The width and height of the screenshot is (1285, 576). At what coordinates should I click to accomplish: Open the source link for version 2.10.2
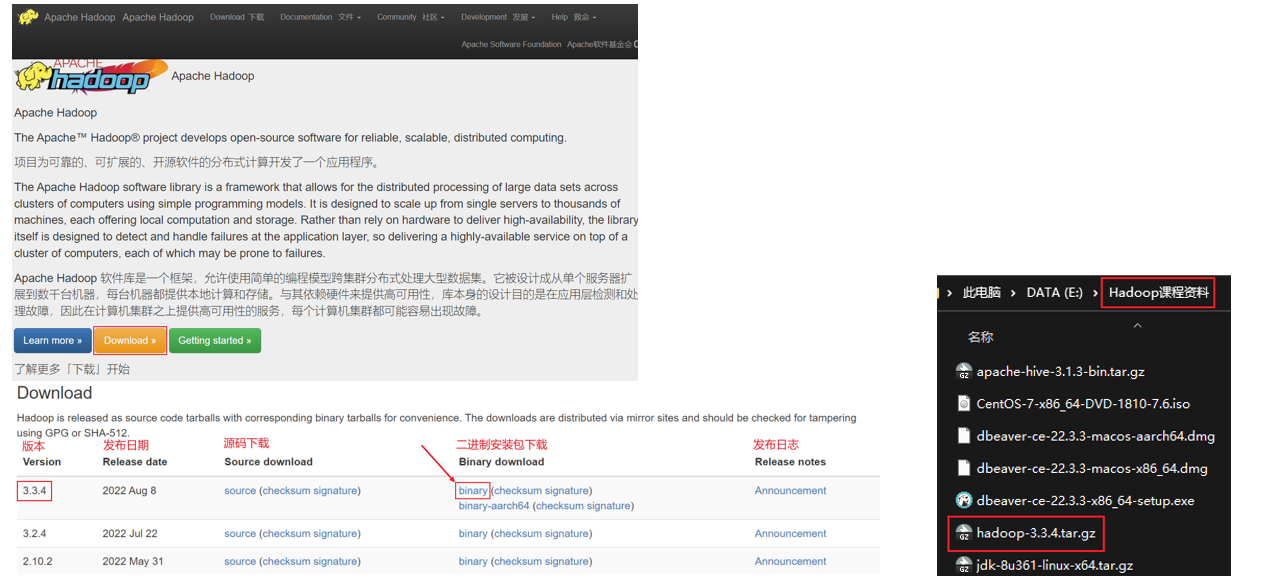[x=240, y=562]
